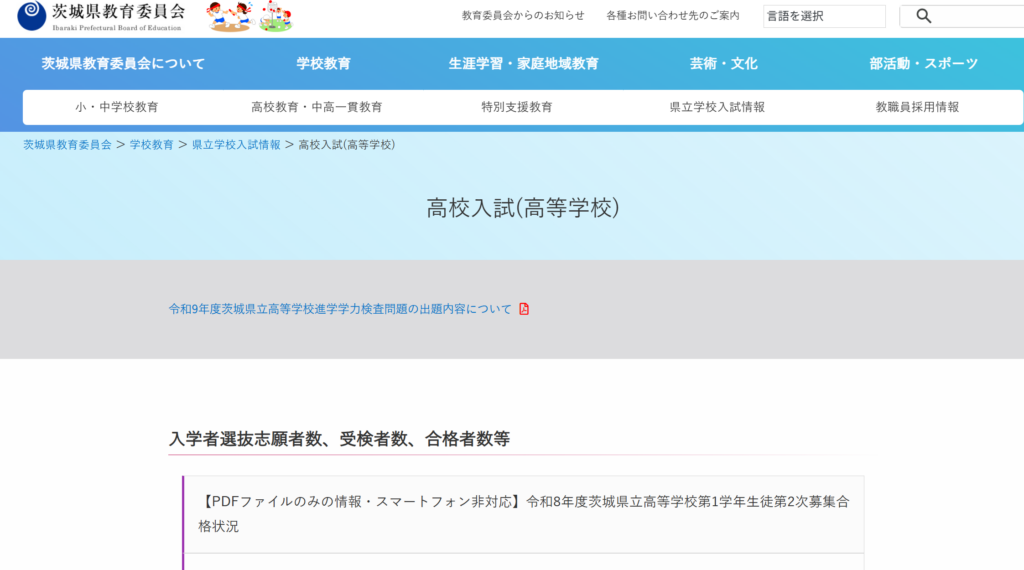Choose the 県立学校入試情報 sub-tab
This screenshot has width=1024, height=570.
717,107
